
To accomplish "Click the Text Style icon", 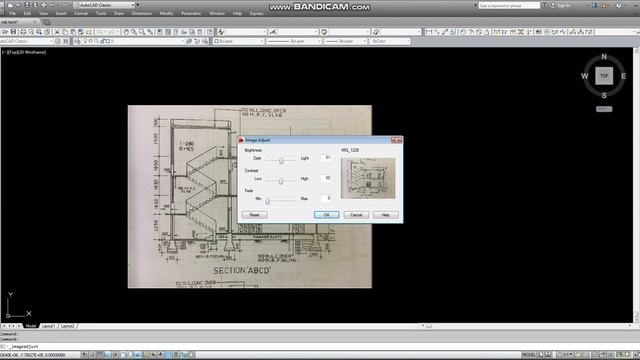I will click(x=221, y=32).
